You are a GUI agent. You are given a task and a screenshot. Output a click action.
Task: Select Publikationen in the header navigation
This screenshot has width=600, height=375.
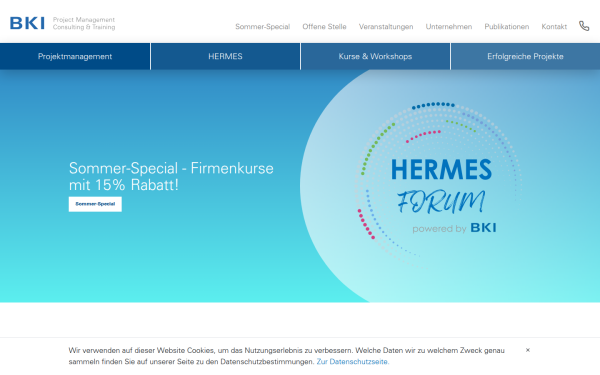pyautogui.click(x=507, y=26)
